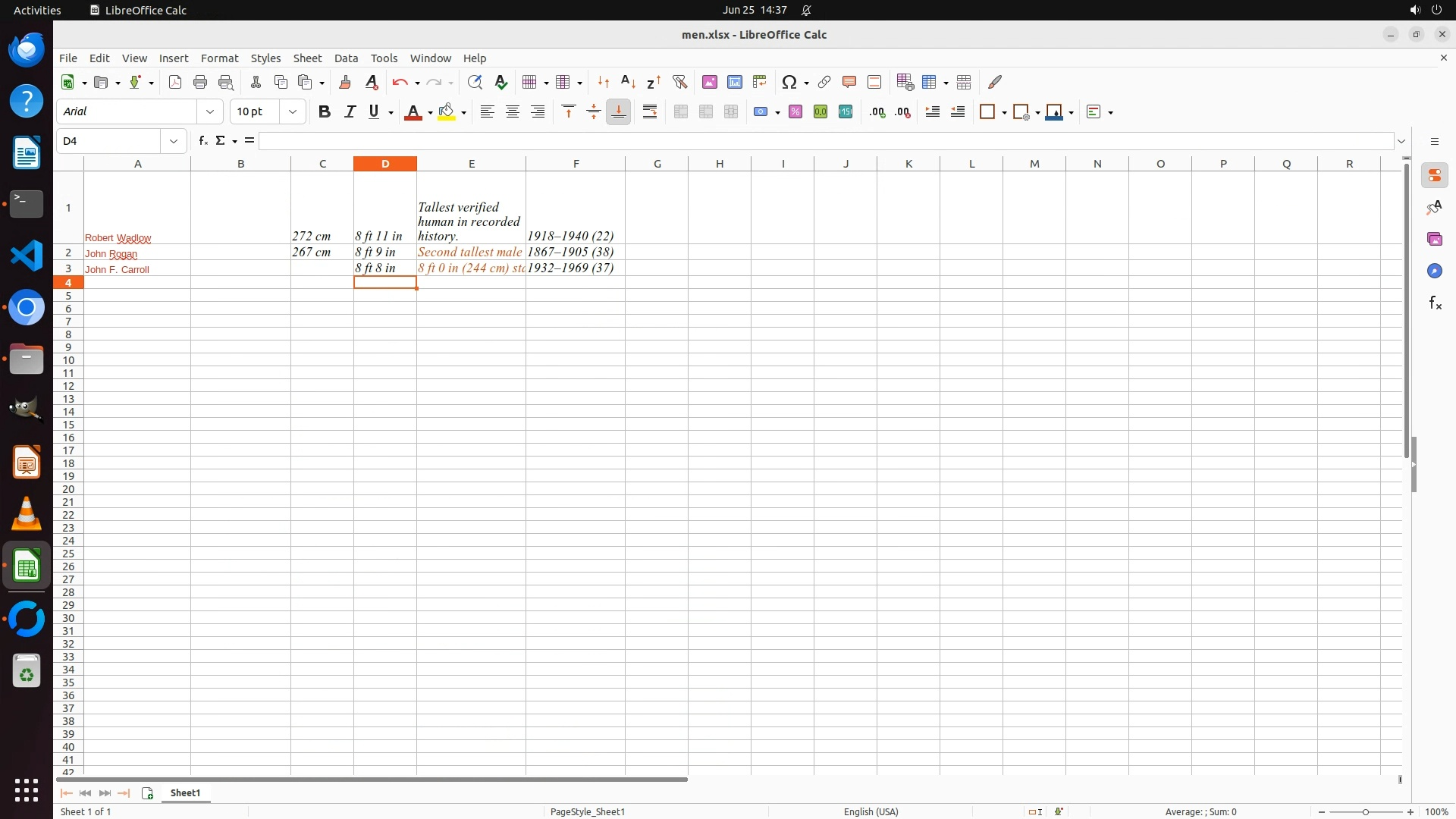Click the Print toolbar icon
1456x819 pixels.
pyautogui.click(x=200, y=82)
